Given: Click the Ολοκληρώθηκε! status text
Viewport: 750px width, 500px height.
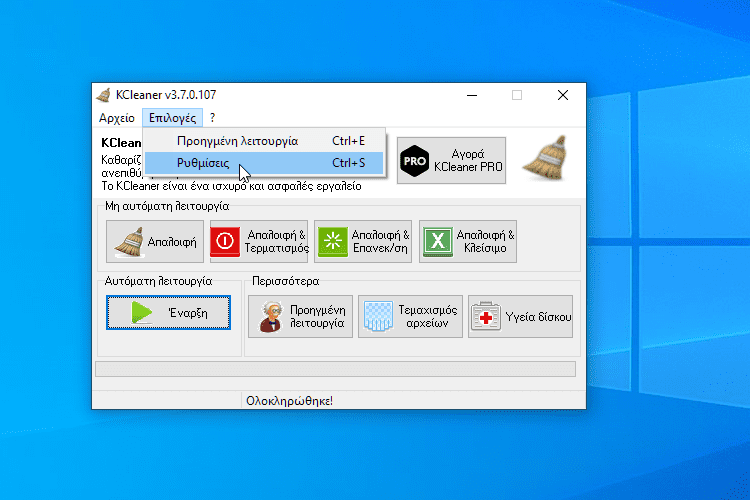Looking at the screenshot, I should (289, 401).
